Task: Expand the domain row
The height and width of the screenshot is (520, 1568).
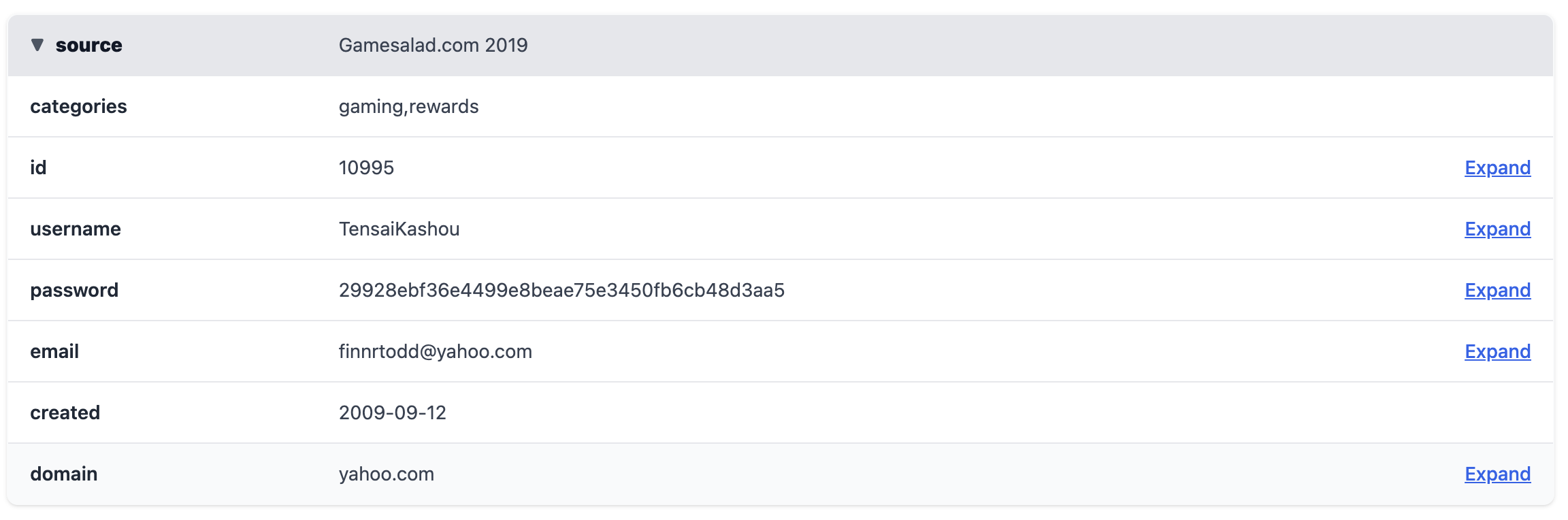Action: click(x=1497, y=474)
